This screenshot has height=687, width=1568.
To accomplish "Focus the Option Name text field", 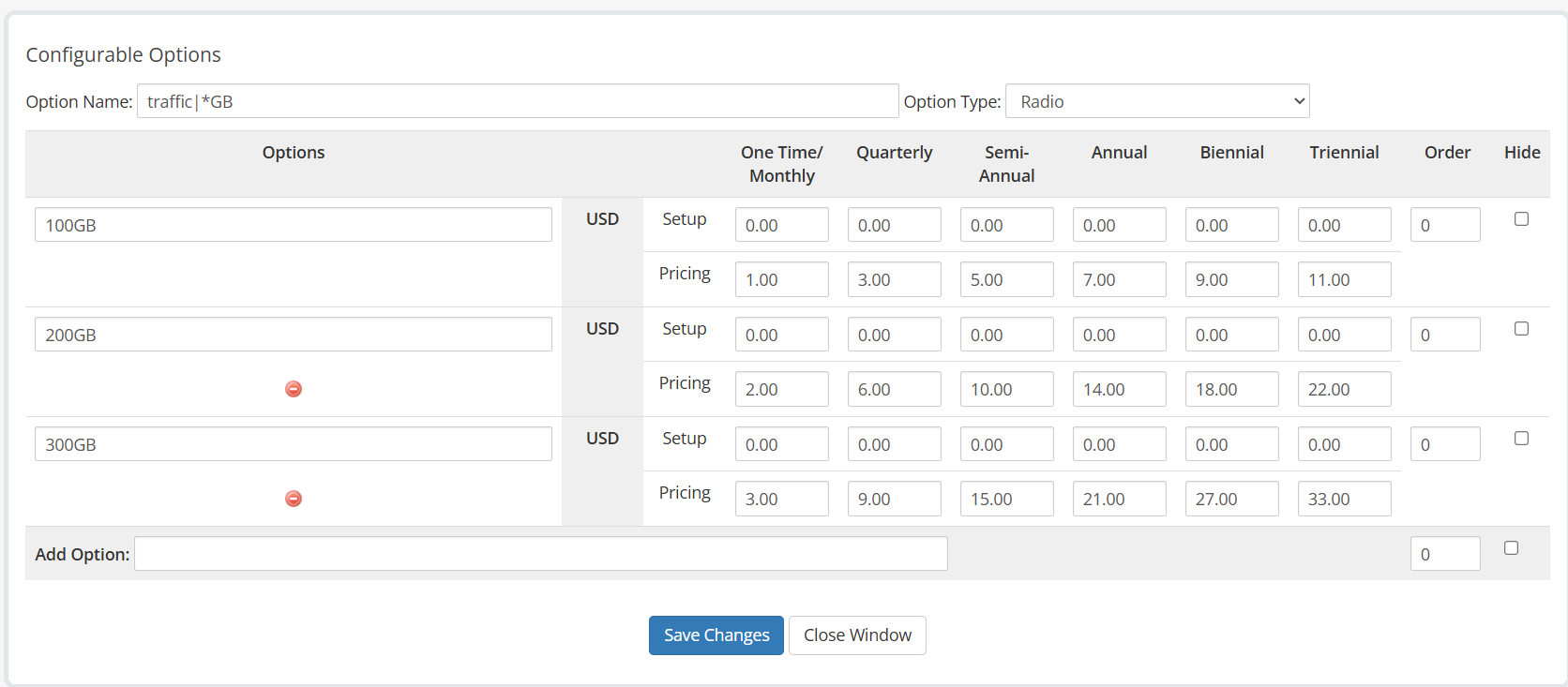I will coord(517,101).
